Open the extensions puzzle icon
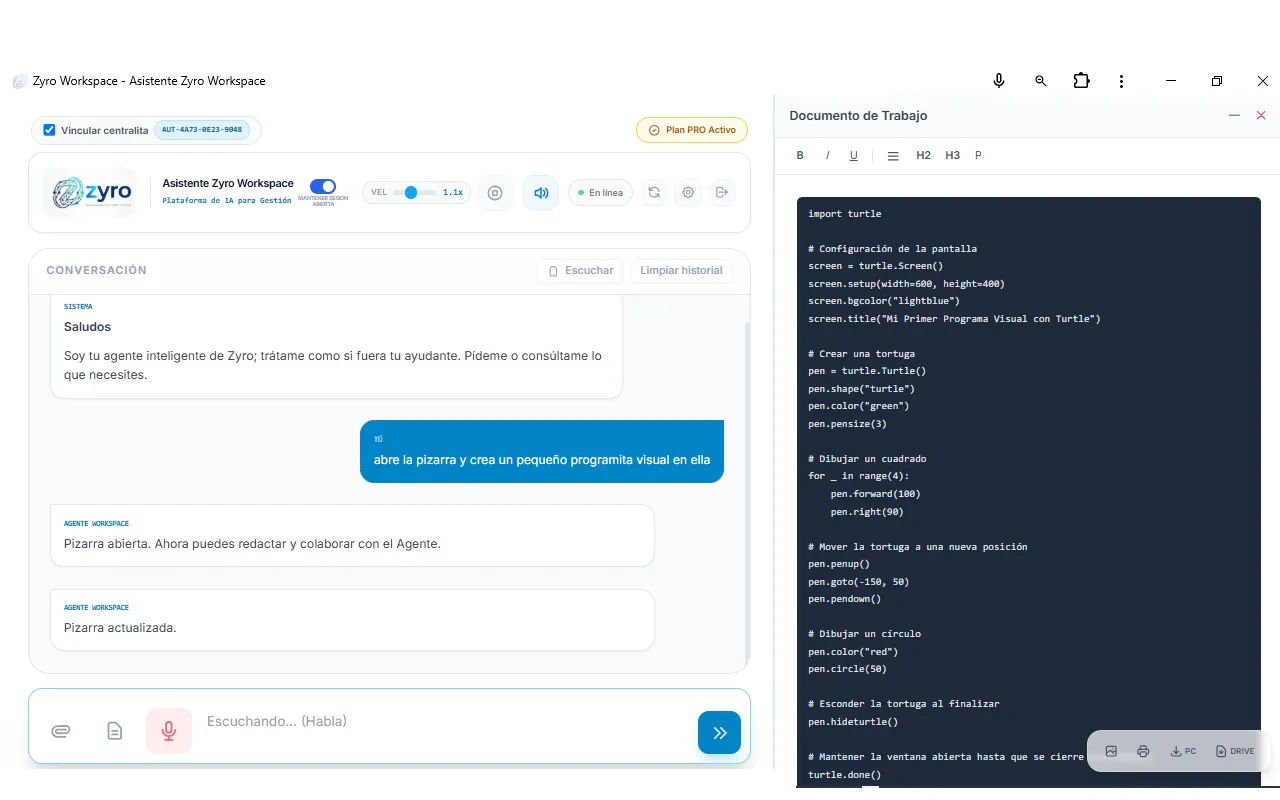 pyautogui.click(x=1081, y=81)
